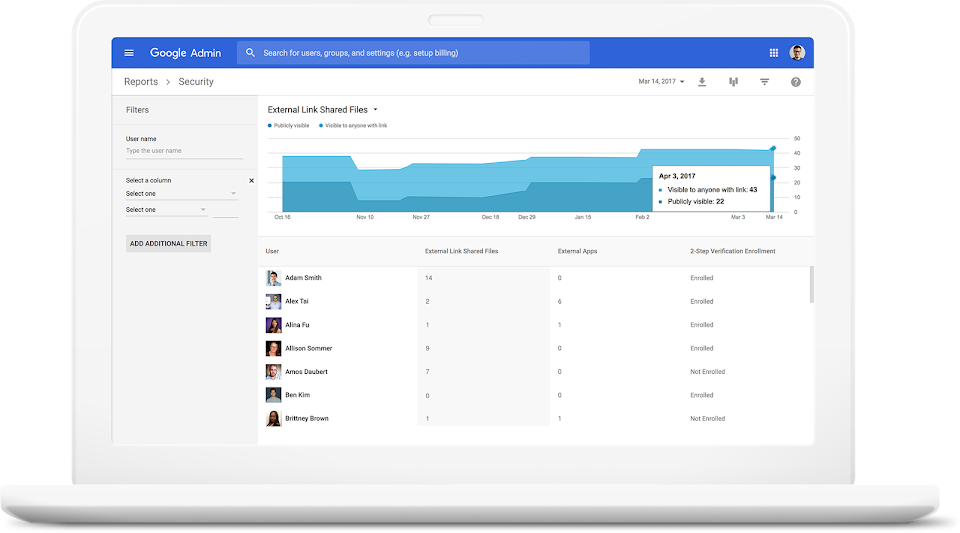
Task: Click the search magnifier icon
Action: coord(250,53)
